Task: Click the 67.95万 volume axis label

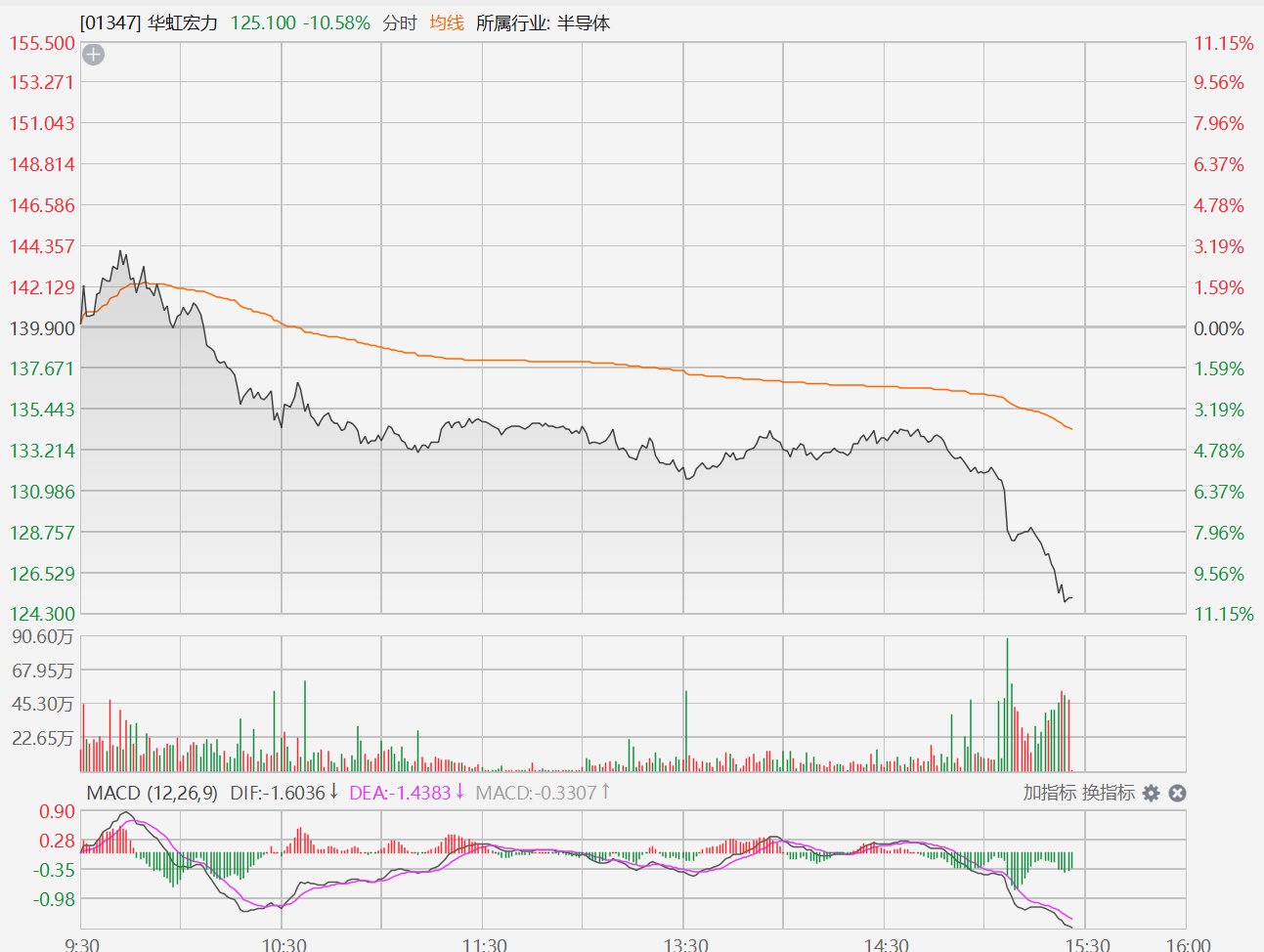Action: 42,671
